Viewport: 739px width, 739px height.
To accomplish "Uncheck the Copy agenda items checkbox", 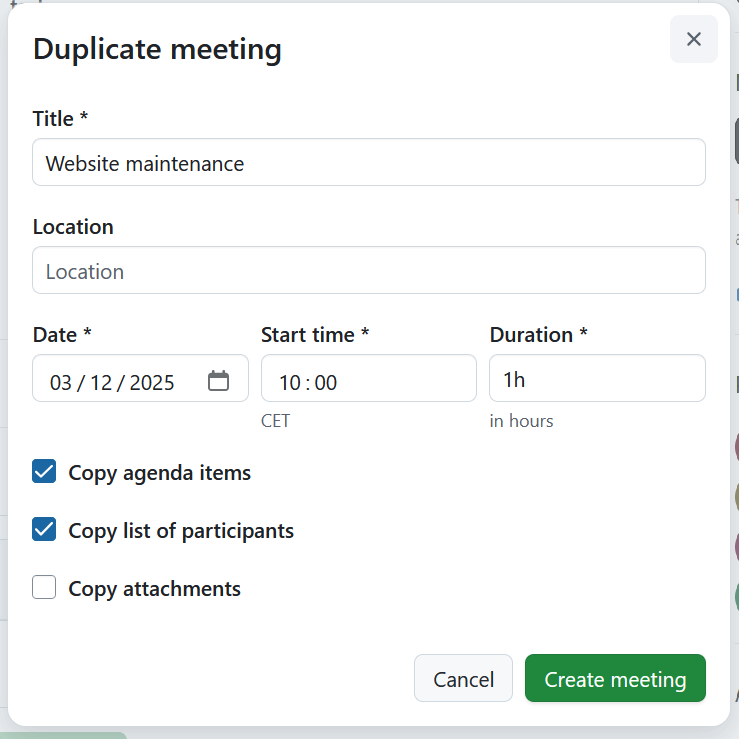I will (x=44, y=472).
